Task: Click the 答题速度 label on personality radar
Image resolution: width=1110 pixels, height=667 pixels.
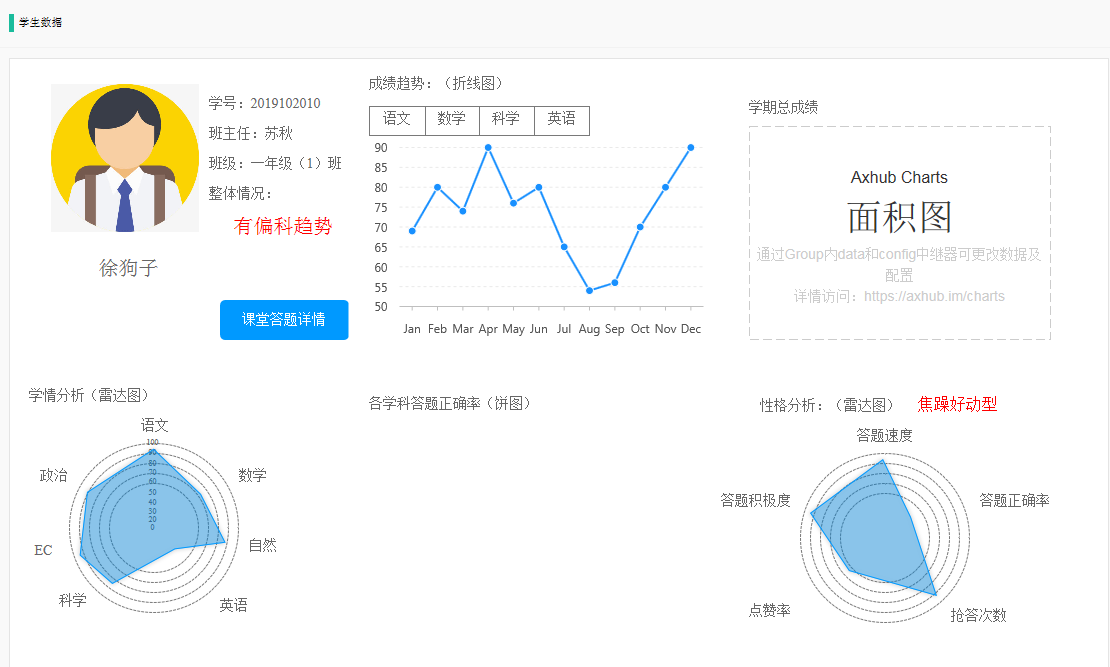Action: click(x=884, y=435)
